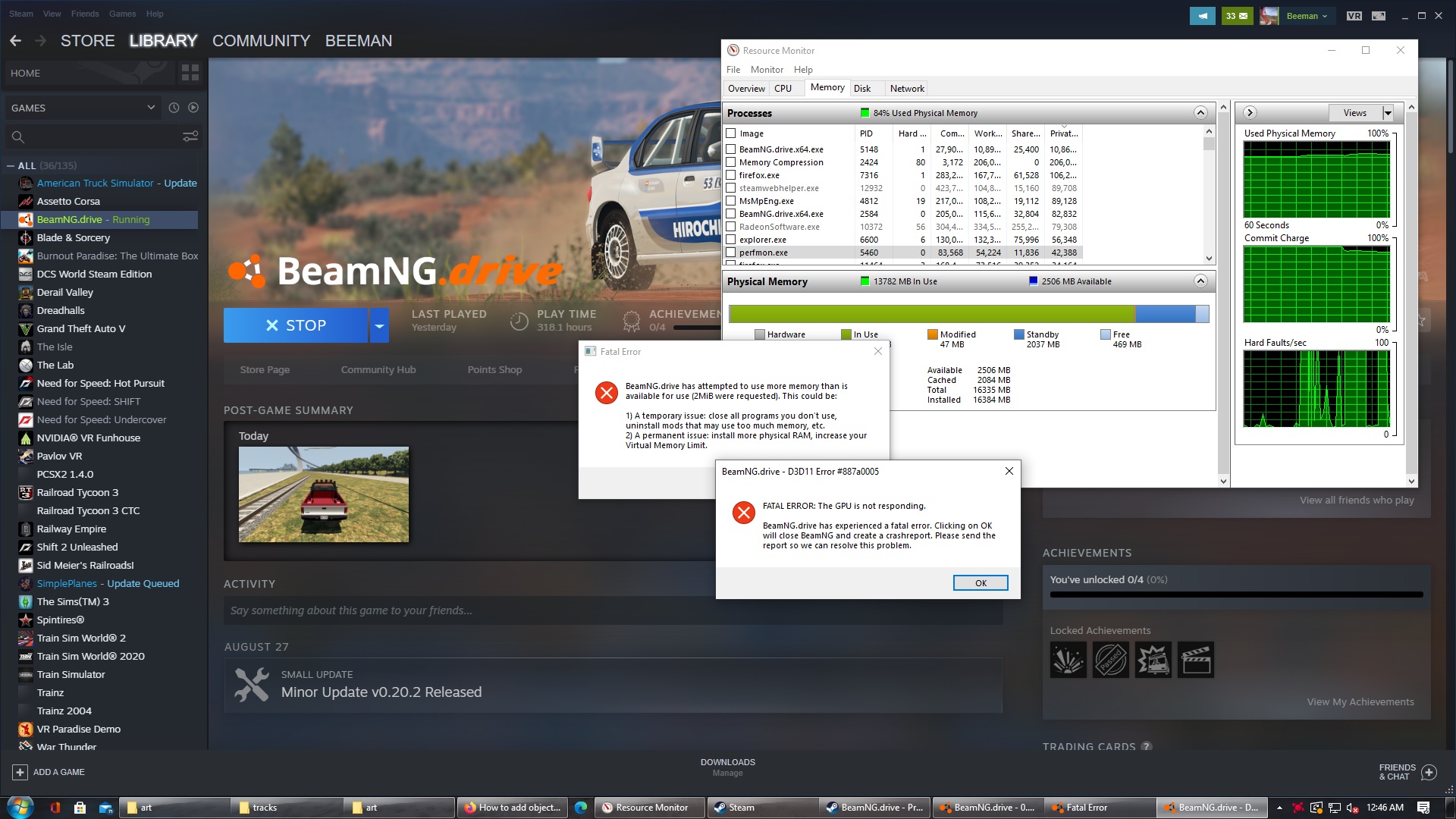Check the first BeamNG.drive.x64.exe PID 5148 box
The width and height of the screenshot is (1456, 819).
pos(731,149)
